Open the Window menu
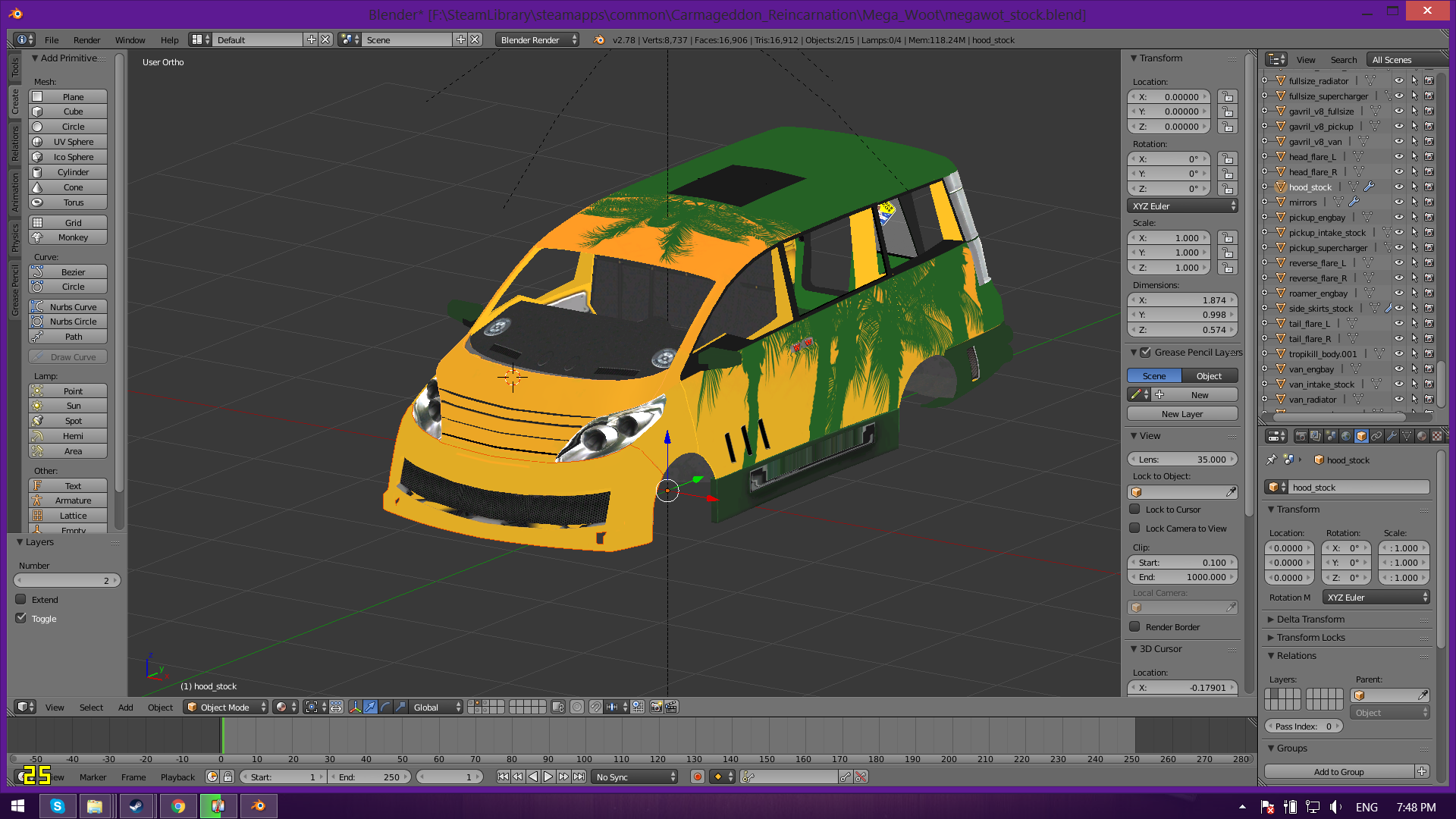This screenshot has width=1456, height=819. (x=130, y=39)
